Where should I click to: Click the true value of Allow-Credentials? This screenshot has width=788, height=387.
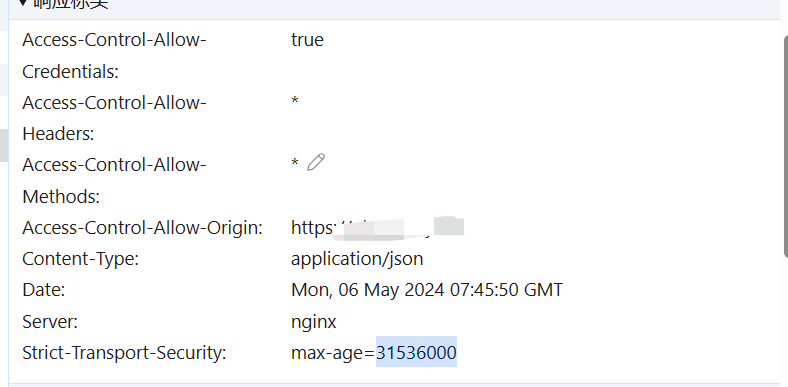[307, 40]
